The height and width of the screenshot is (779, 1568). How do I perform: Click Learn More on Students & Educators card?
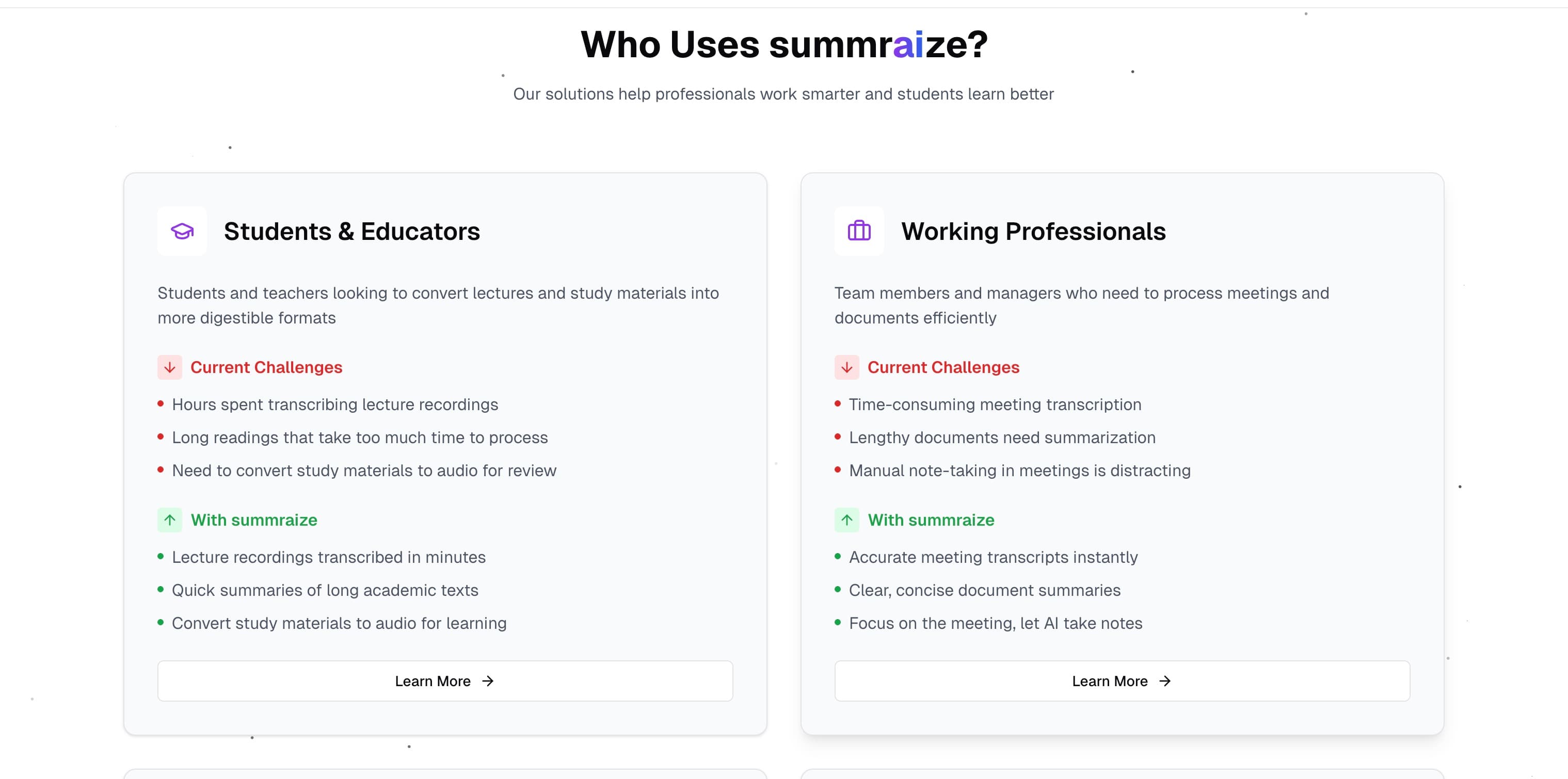444,681
